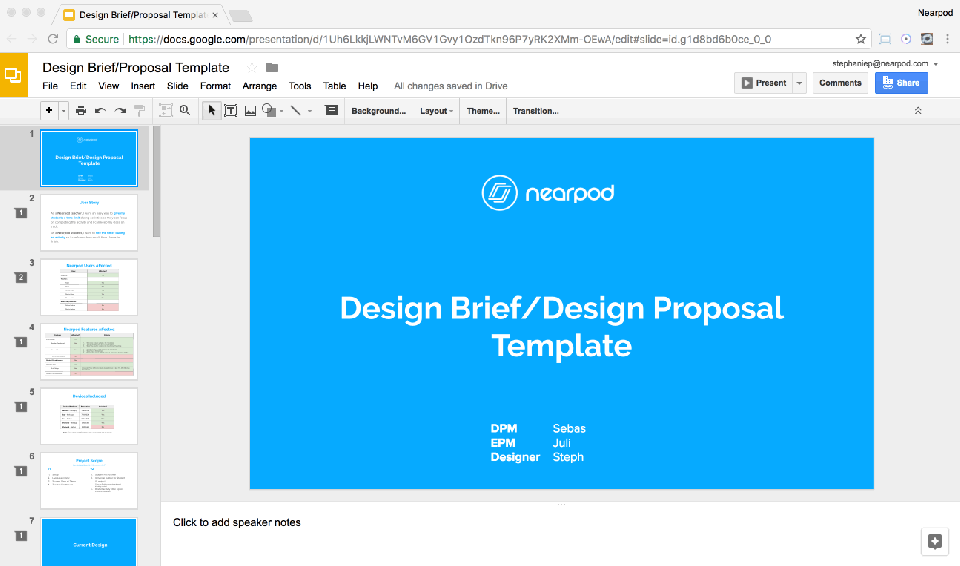Open the Comments button
The width and height of the screenshot is (960, 566).
pos(840,83)
